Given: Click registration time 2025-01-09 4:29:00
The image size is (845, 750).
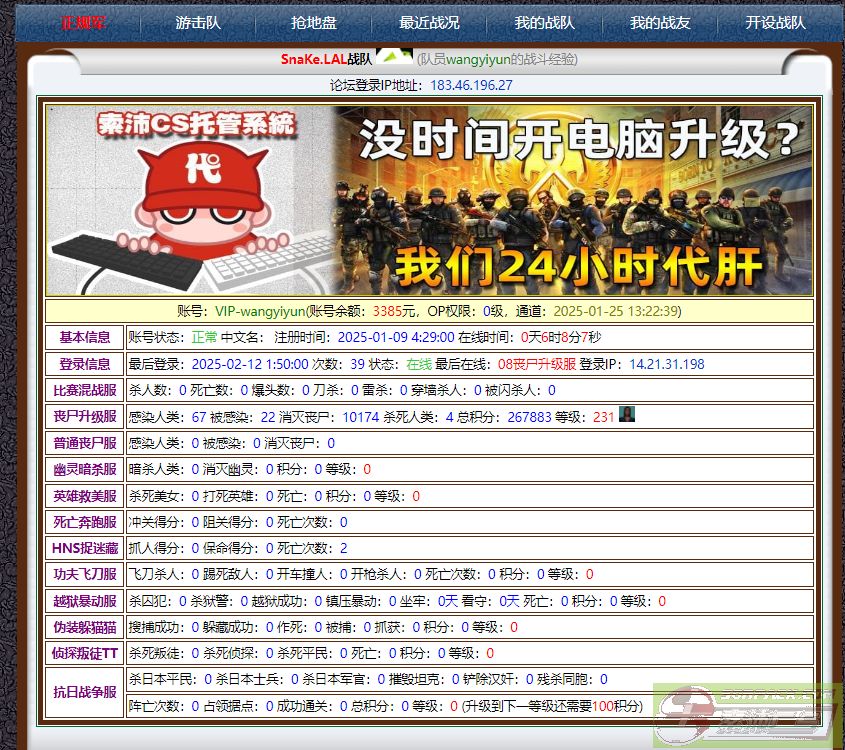Looking at the screenshot, I should point(396,337).
